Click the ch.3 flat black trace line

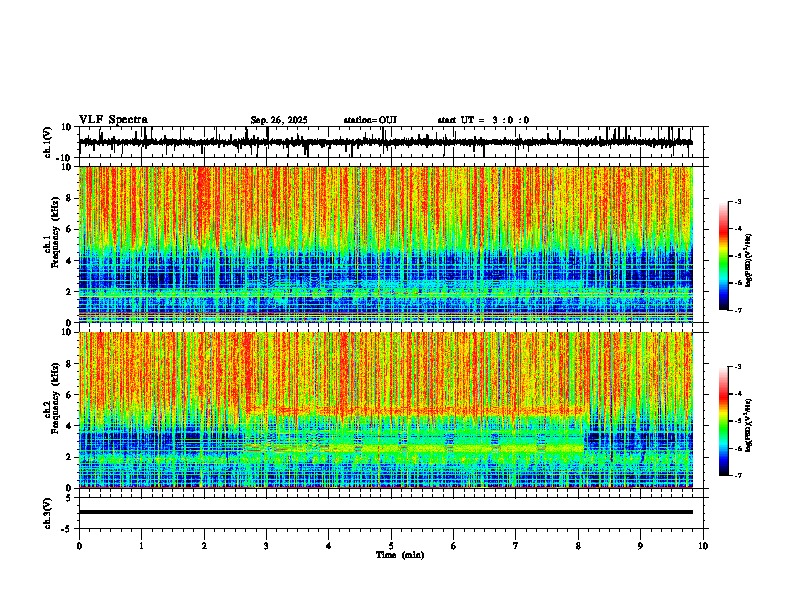386,512
